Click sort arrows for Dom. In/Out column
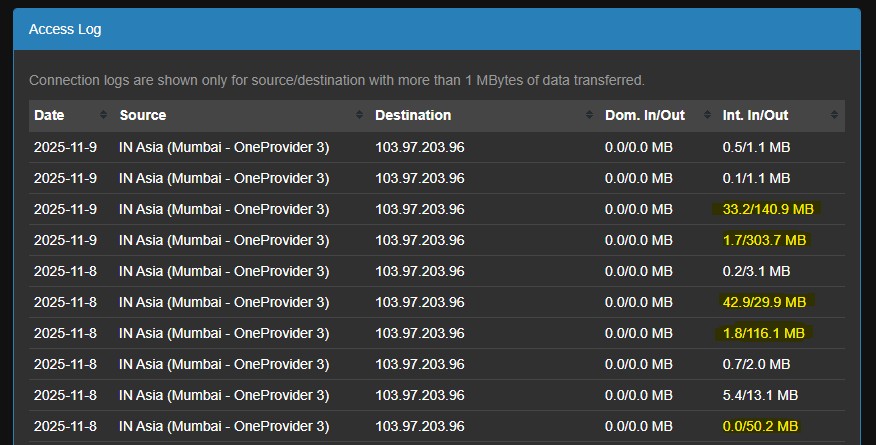 707,116
